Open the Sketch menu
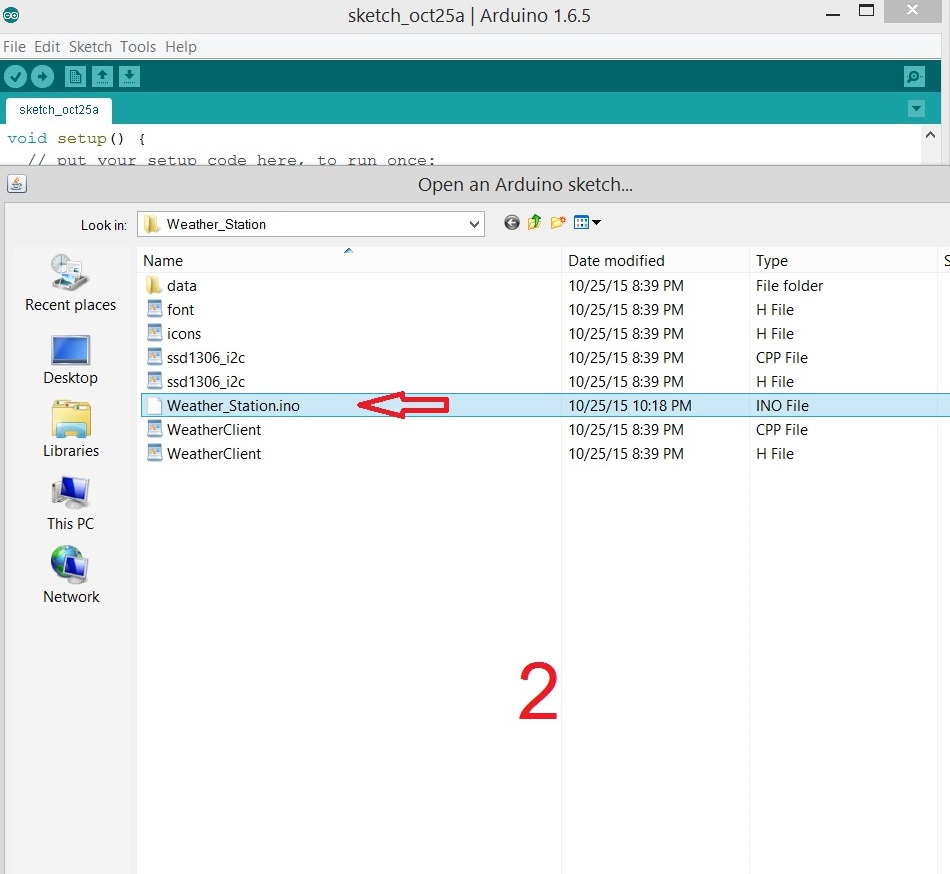This screenshot has height=874, width=950. coord(90,47)
